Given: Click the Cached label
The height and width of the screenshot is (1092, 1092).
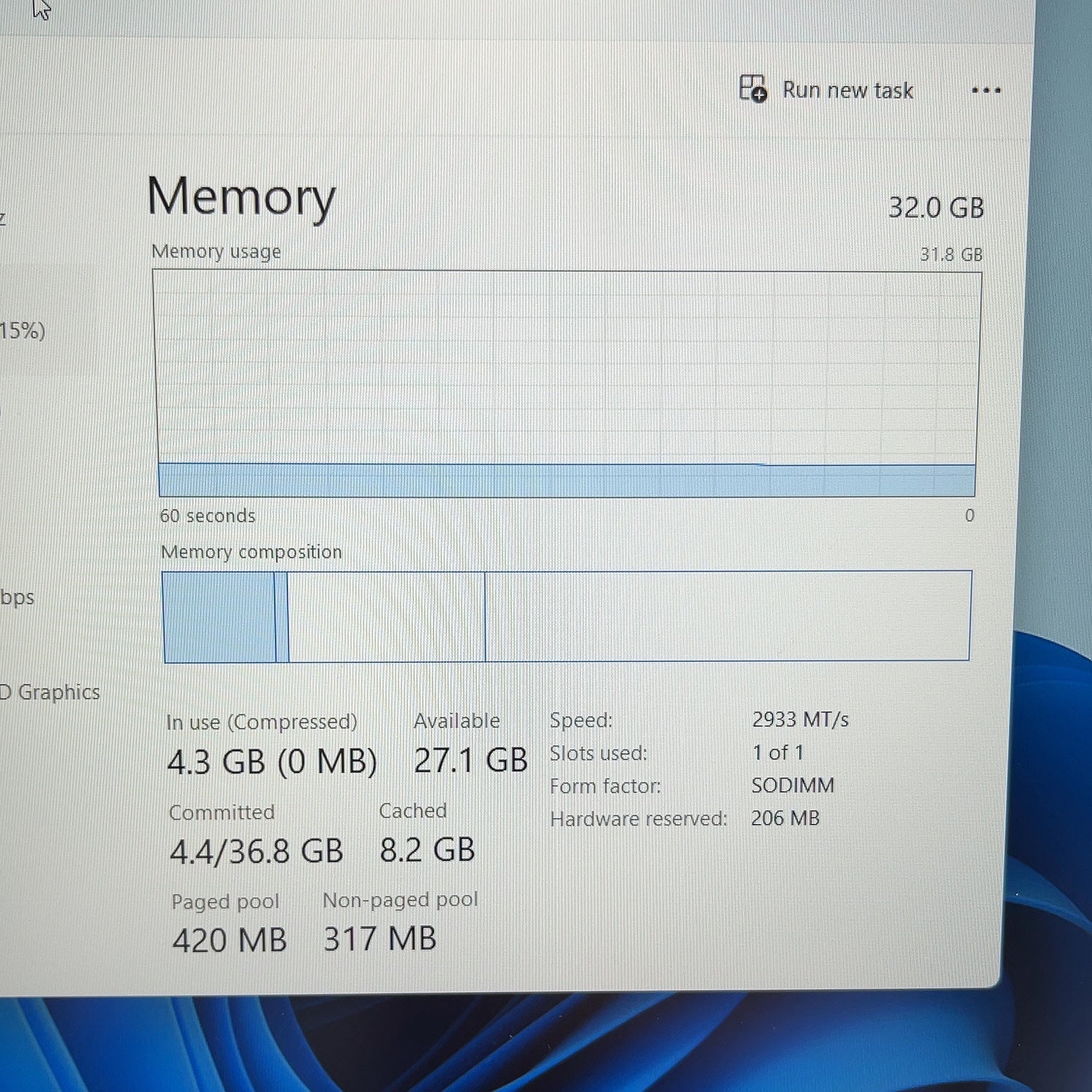Looking at the screenshot, I should click(x=413, y=811).
